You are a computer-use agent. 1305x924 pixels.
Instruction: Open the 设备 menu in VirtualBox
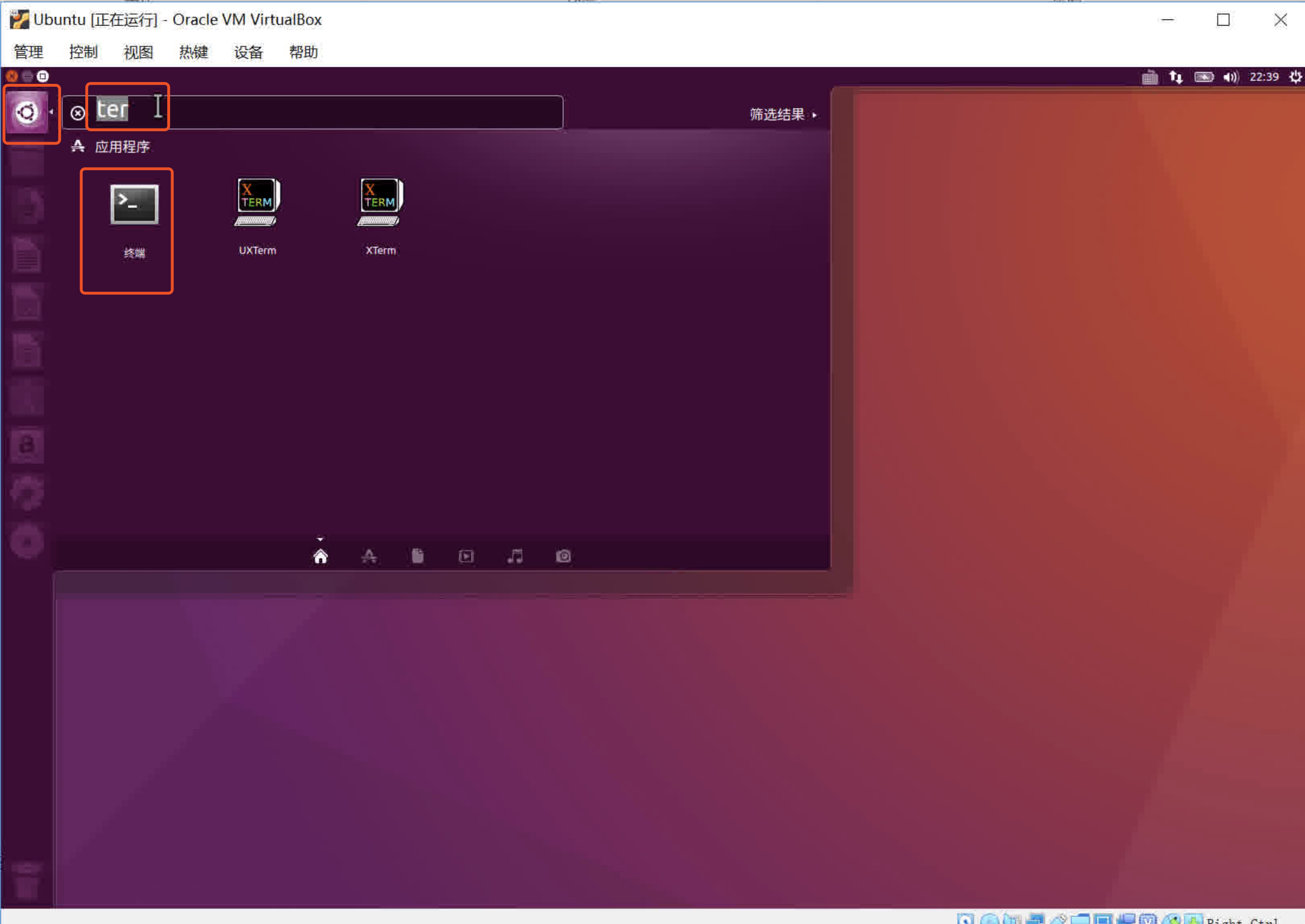pyautogui.click(x=249, y=52)
